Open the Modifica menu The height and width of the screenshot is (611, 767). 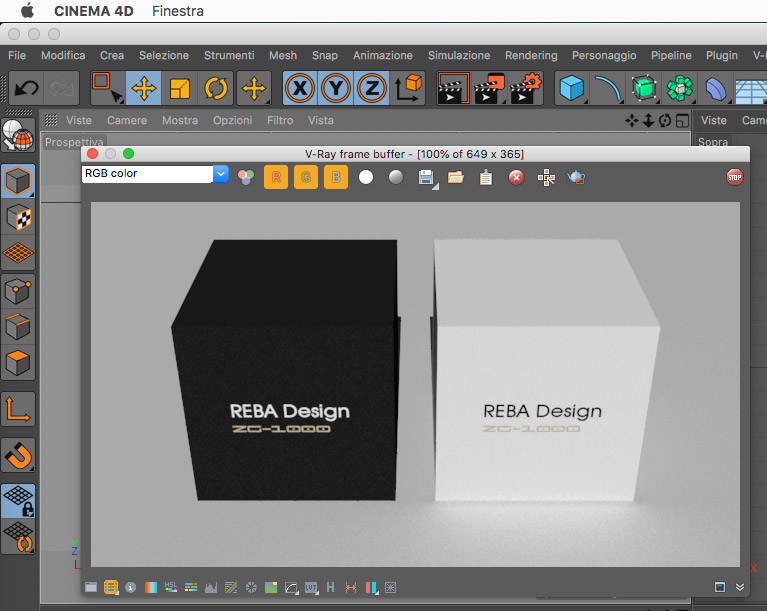click(63, 55)
